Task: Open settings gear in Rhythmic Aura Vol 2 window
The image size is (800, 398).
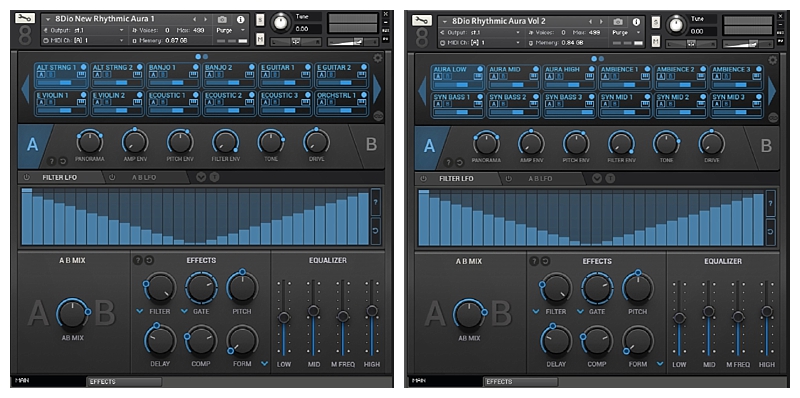Action: click(x=772, y=60)
